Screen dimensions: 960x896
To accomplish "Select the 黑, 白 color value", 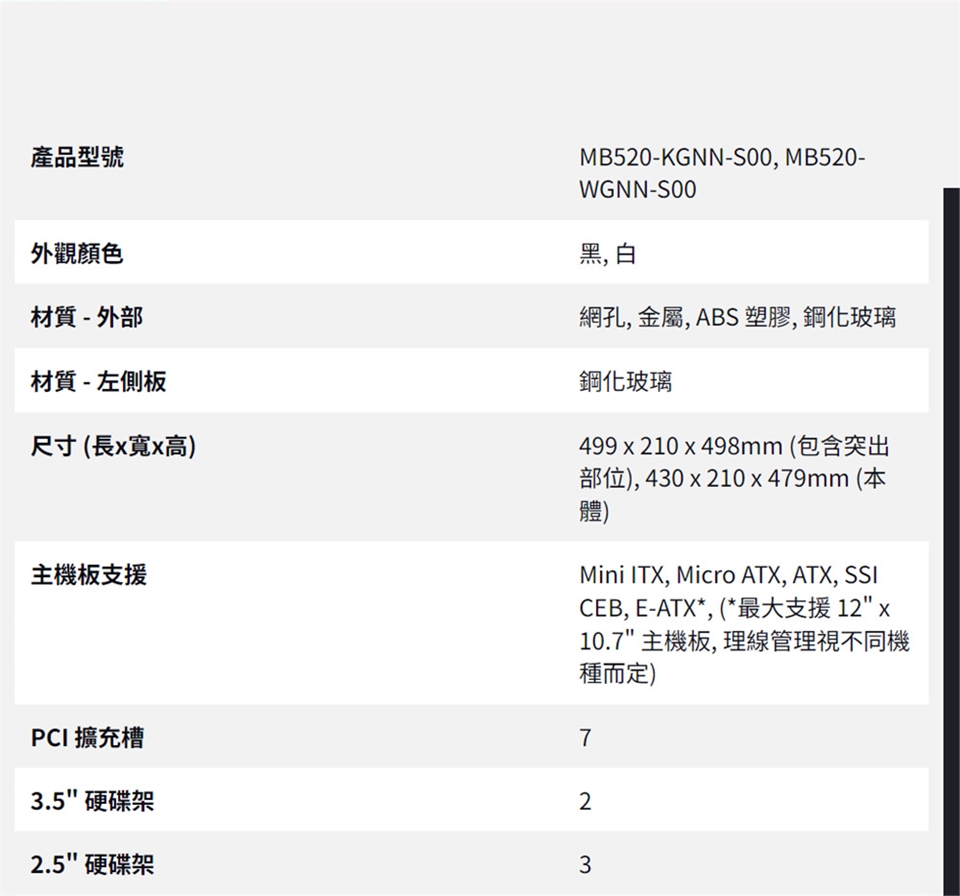I will (x=607, y=255).
